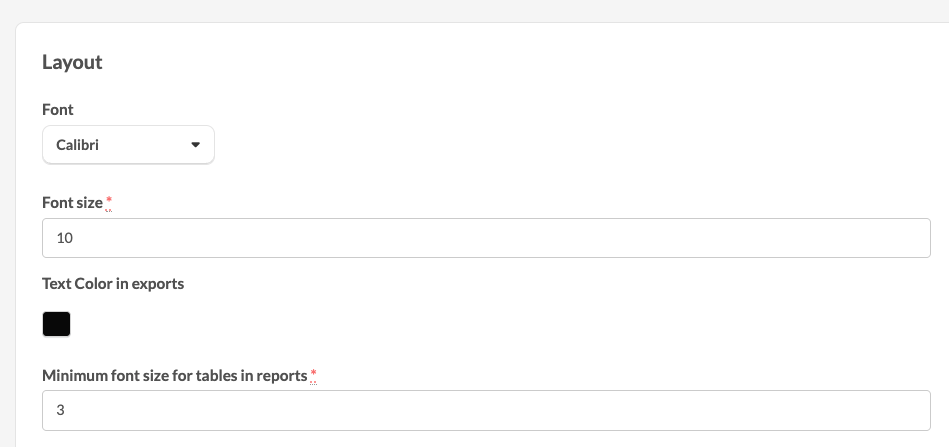
Task: Focus the Minimum font size for tables field
Action: point(486,410)
